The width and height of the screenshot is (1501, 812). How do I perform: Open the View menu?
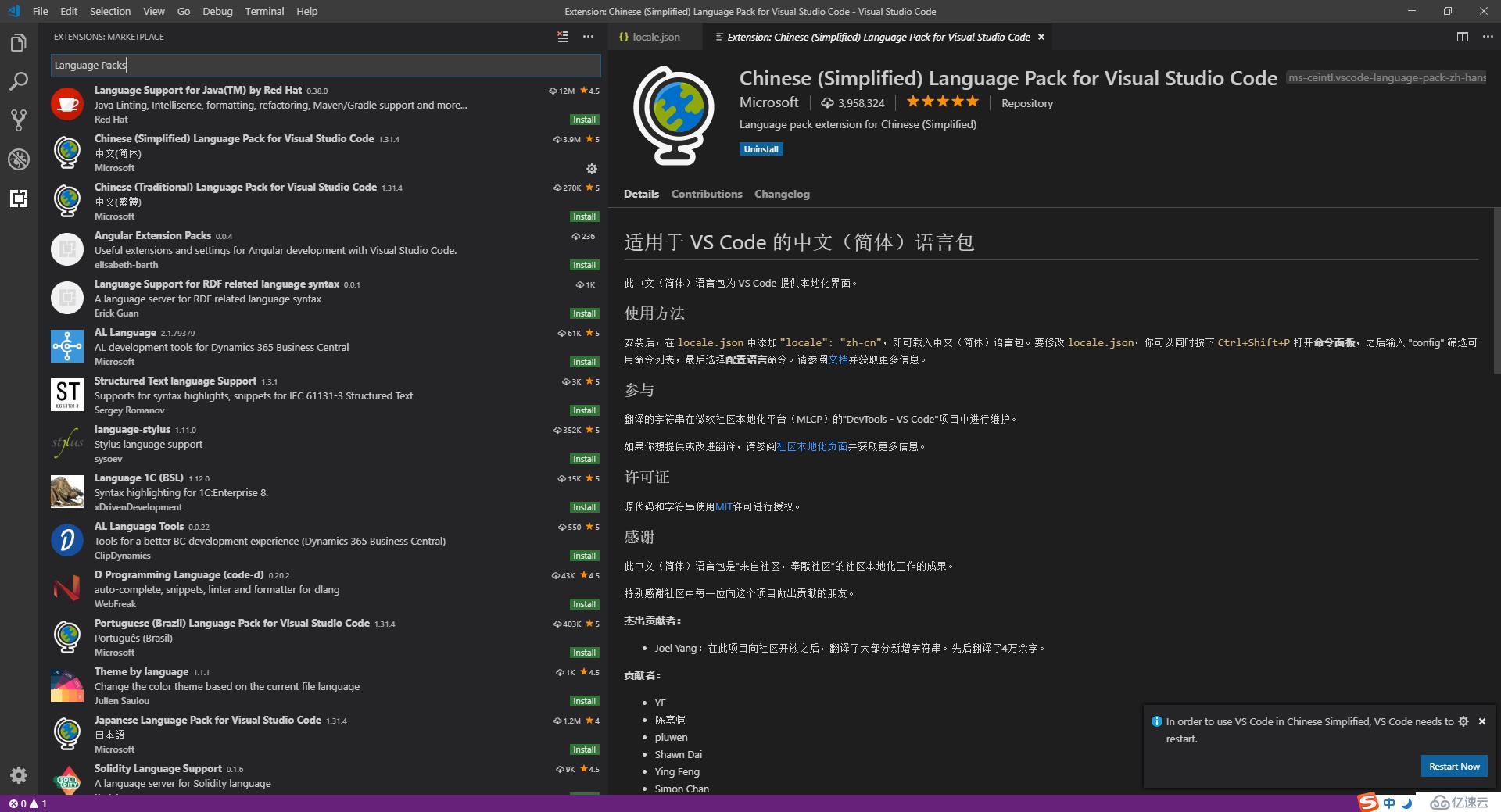coord(154,11)
